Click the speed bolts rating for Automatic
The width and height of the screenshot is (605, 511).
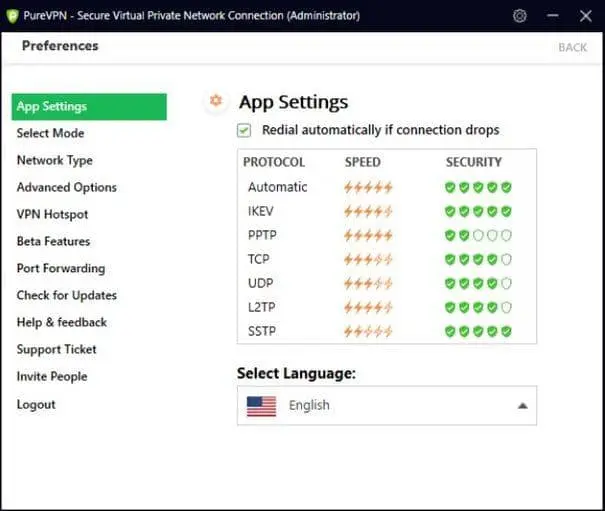(368, 188)
